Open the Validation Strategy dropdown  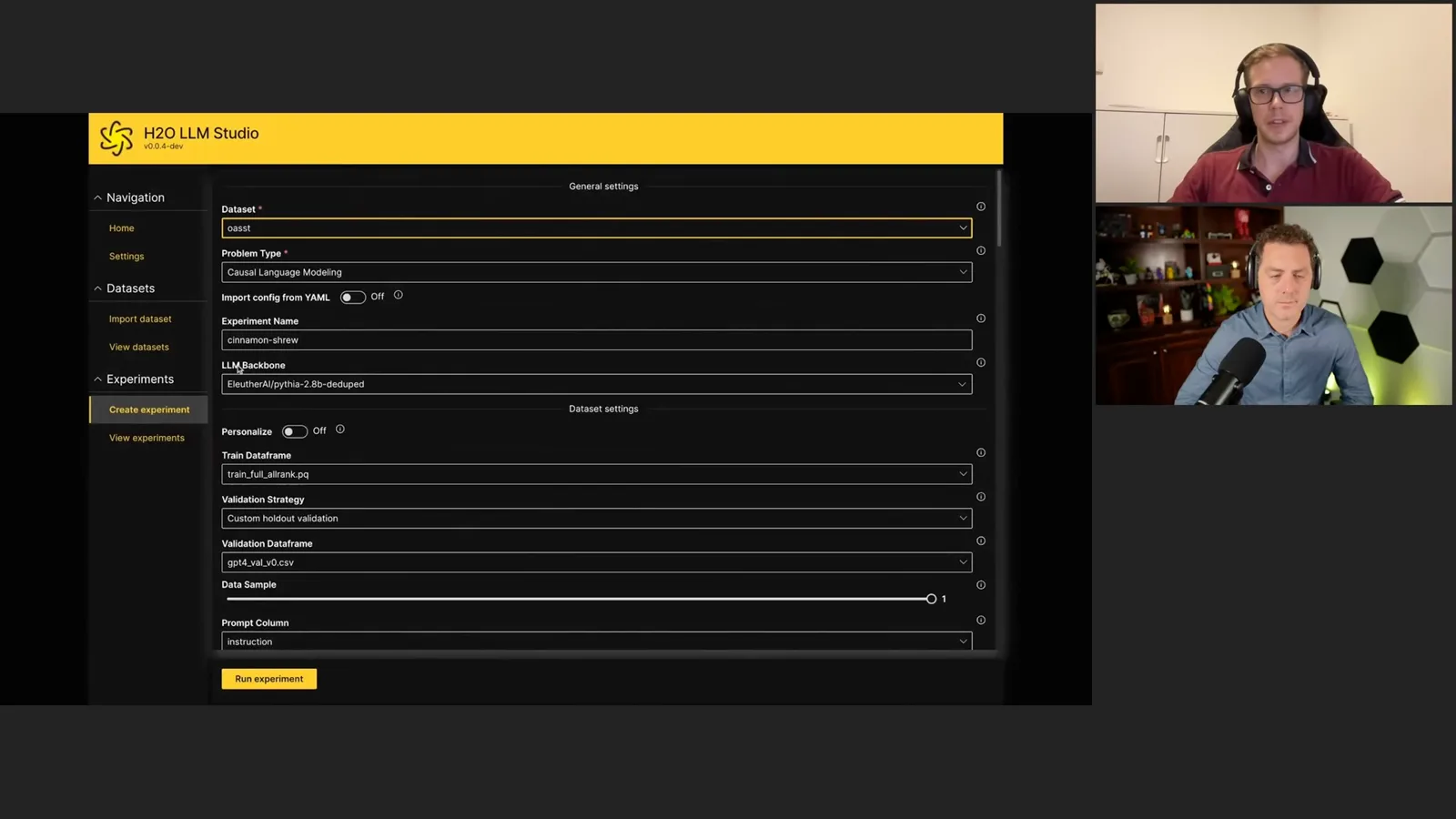point(597,519)
